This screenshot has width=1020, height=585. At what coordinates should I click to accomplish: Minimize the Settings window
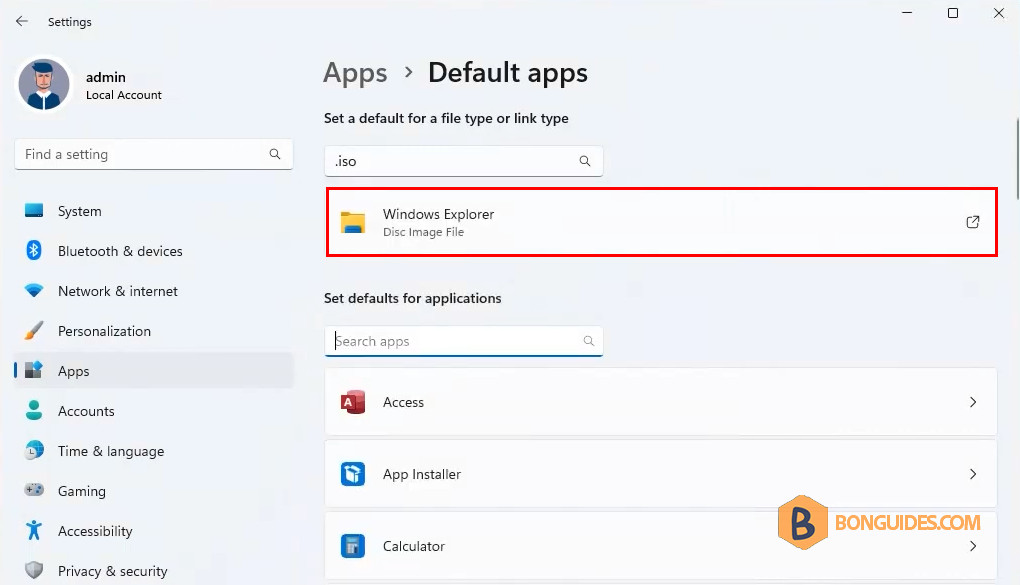(907, 13)
